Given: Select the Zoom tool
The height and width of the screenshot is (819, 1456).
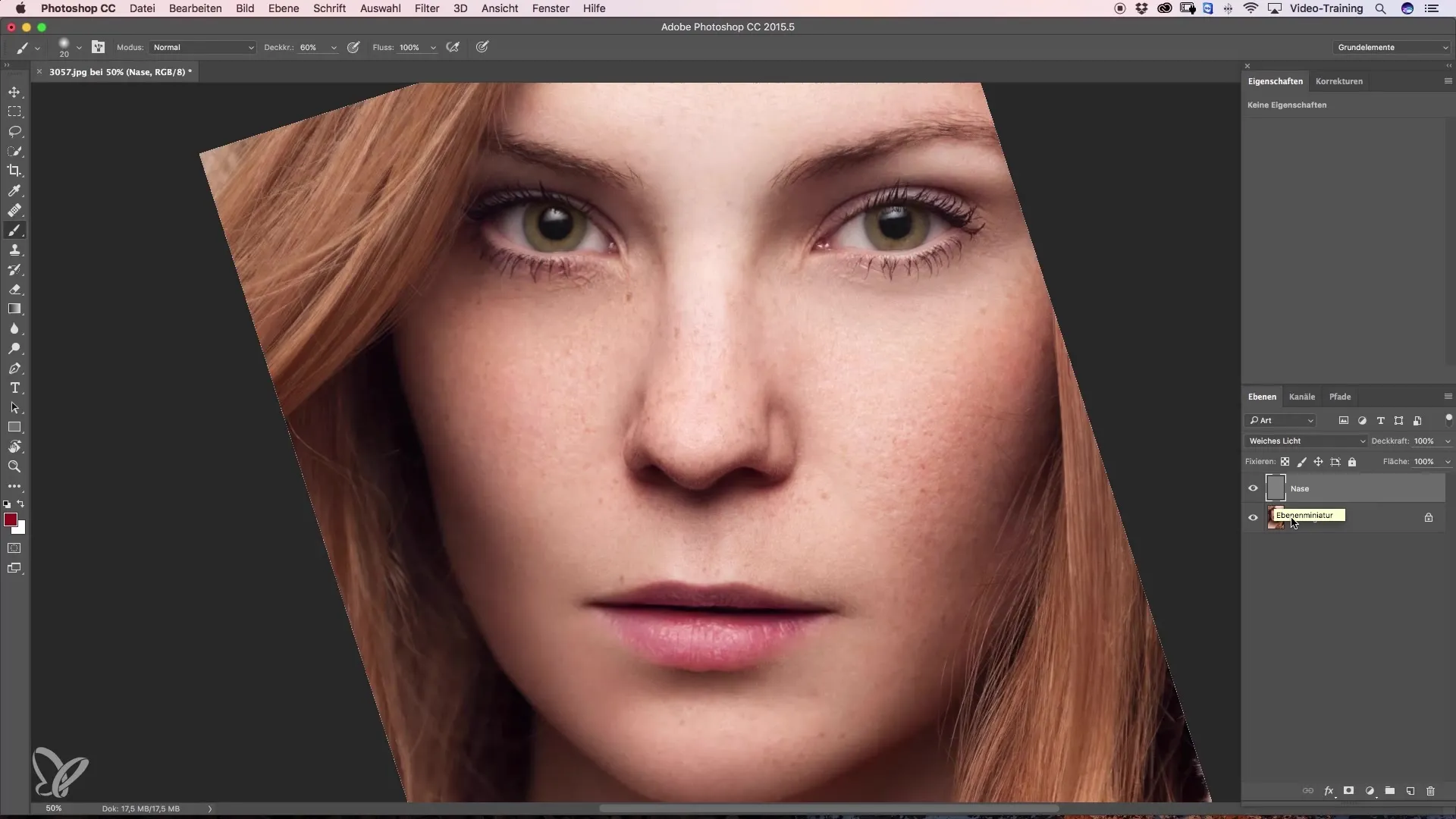Looking at the screenshot, I should 14,466.
